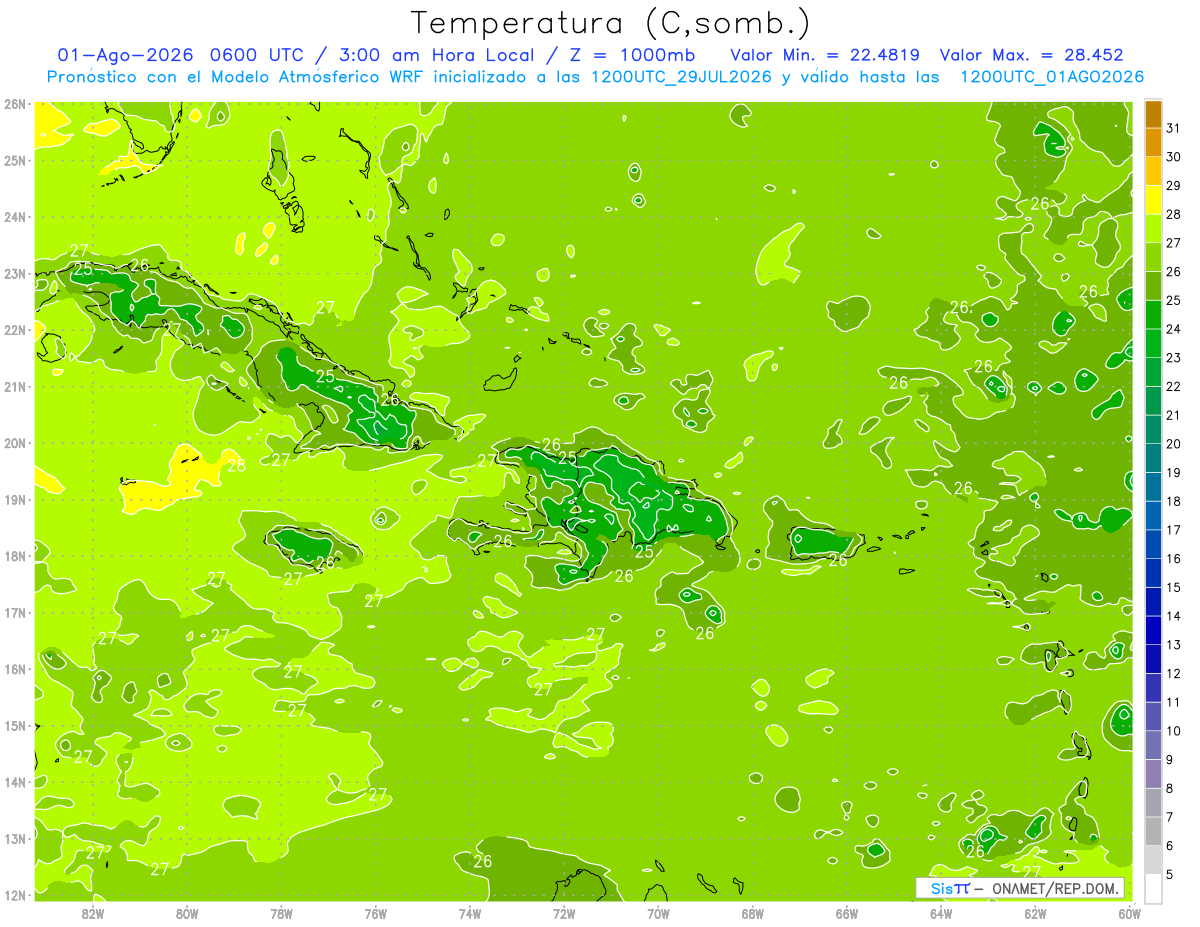Click the "12N" latitude label

click(x=14, y=895)
